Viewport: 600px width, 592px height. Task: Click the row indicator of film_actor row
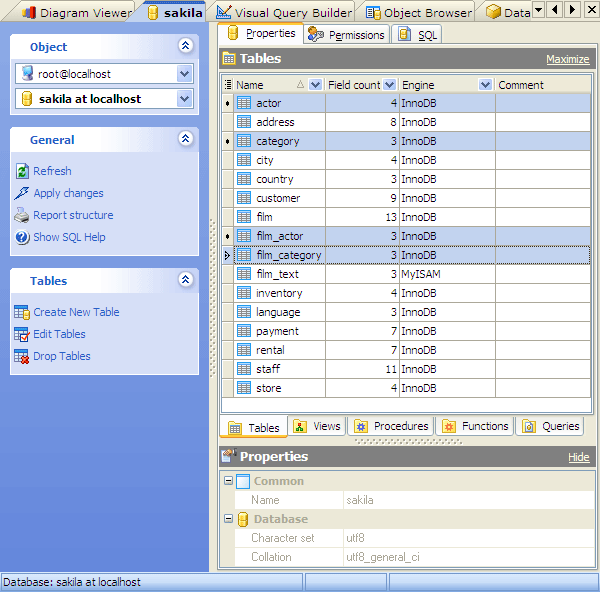pyautogui.click(x=228, y=236)
